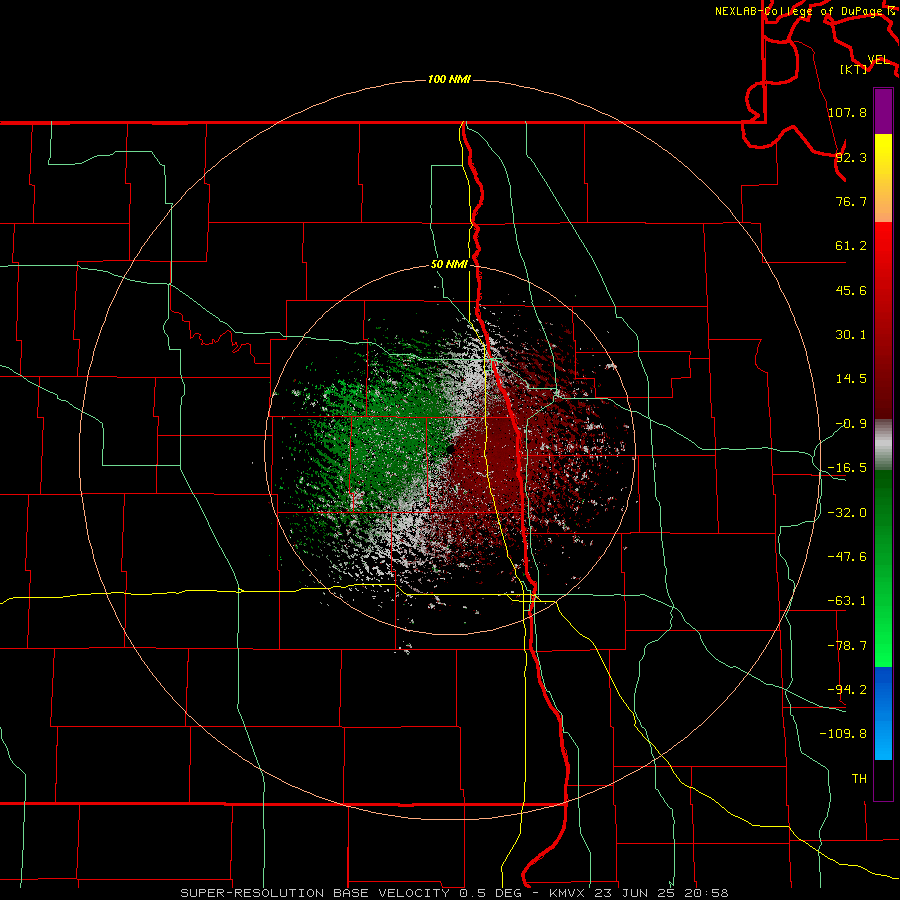Click the TH label on the legend
Viewport: 900px width, 900px height.
(x=859, y=779)
